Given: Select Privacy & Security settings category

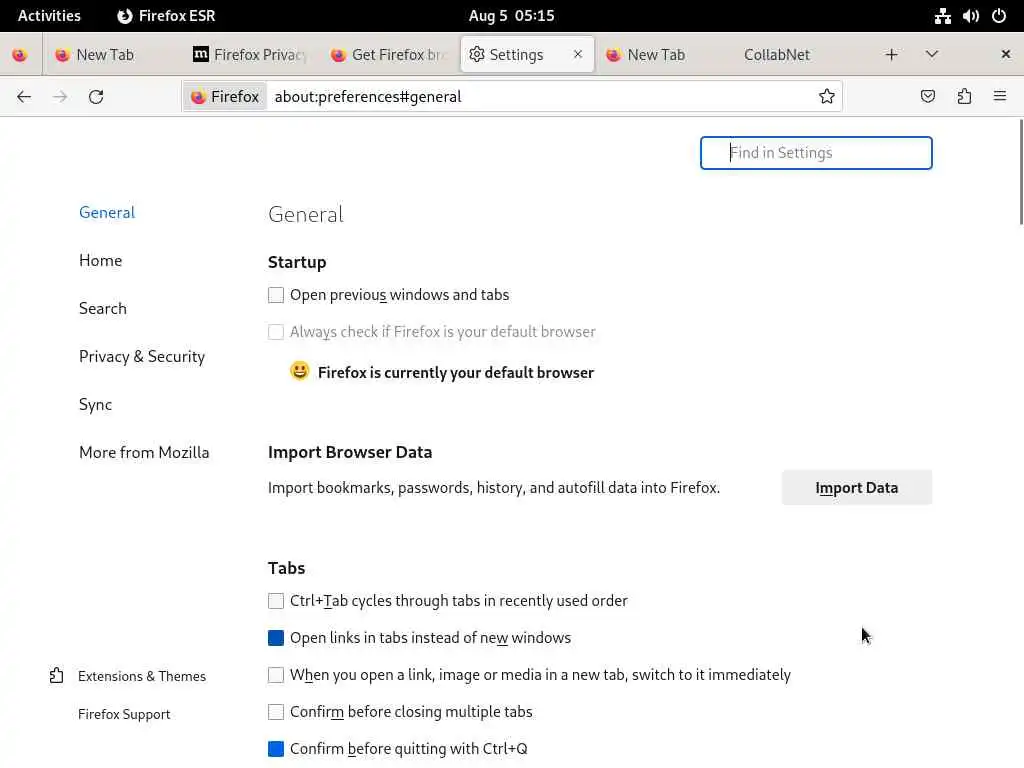Looking at the screenshot, I should tap(142, 357).
